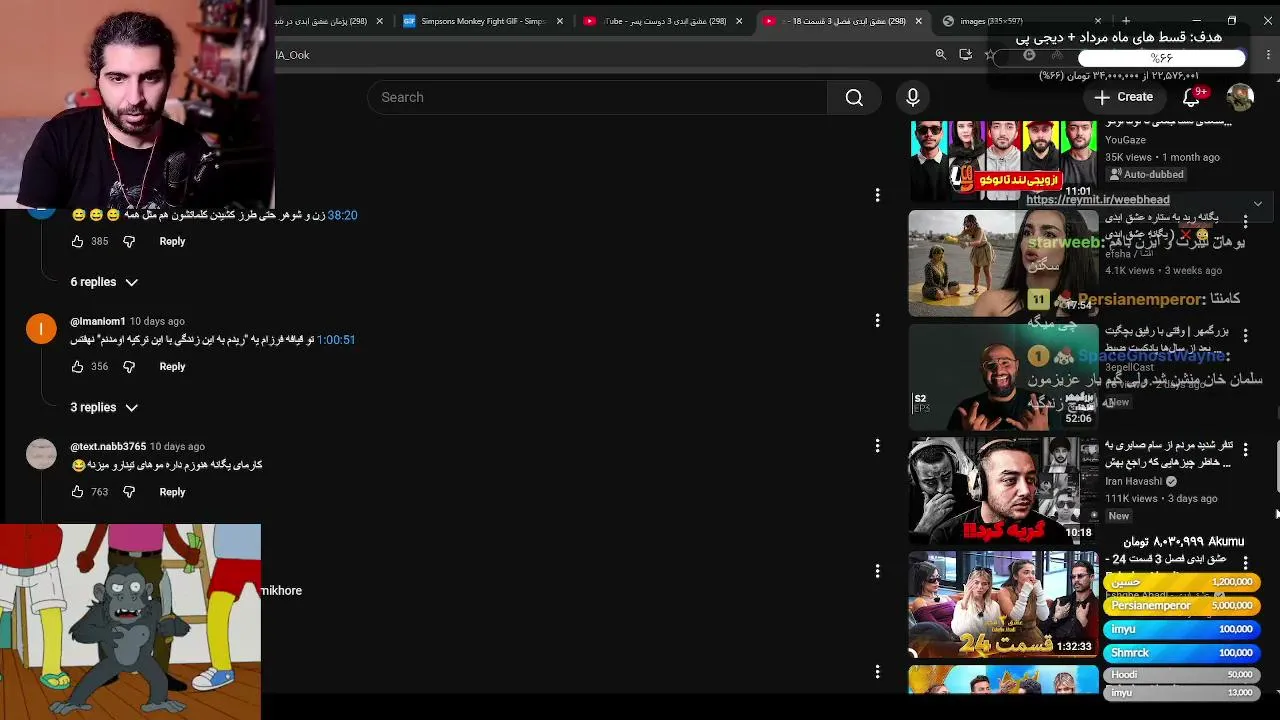1280x720 pixels.
Task: Dislike the comment by @lmaniom1
Action: coord(129,367)
